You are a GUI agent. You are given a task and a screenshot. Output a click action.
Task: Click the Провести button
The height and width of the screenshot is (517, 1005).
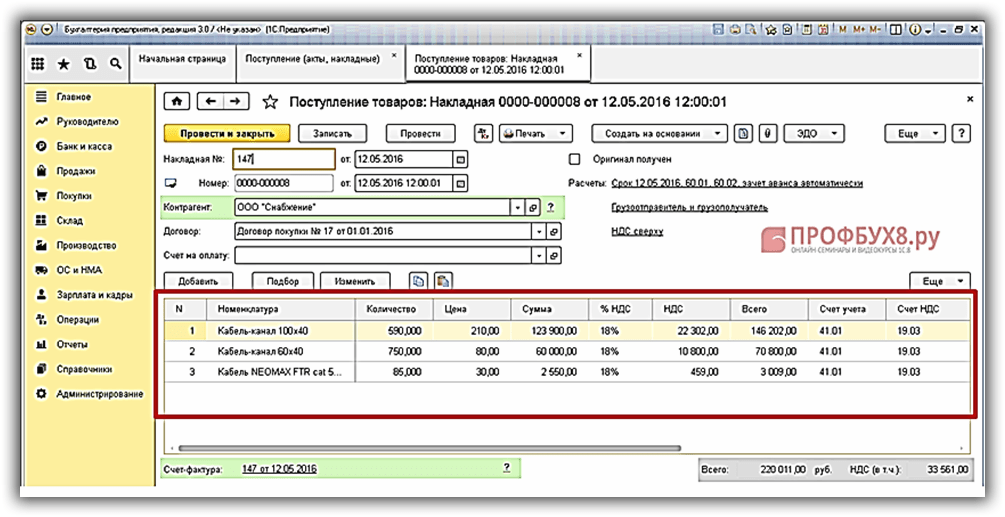tap(420, 134)
